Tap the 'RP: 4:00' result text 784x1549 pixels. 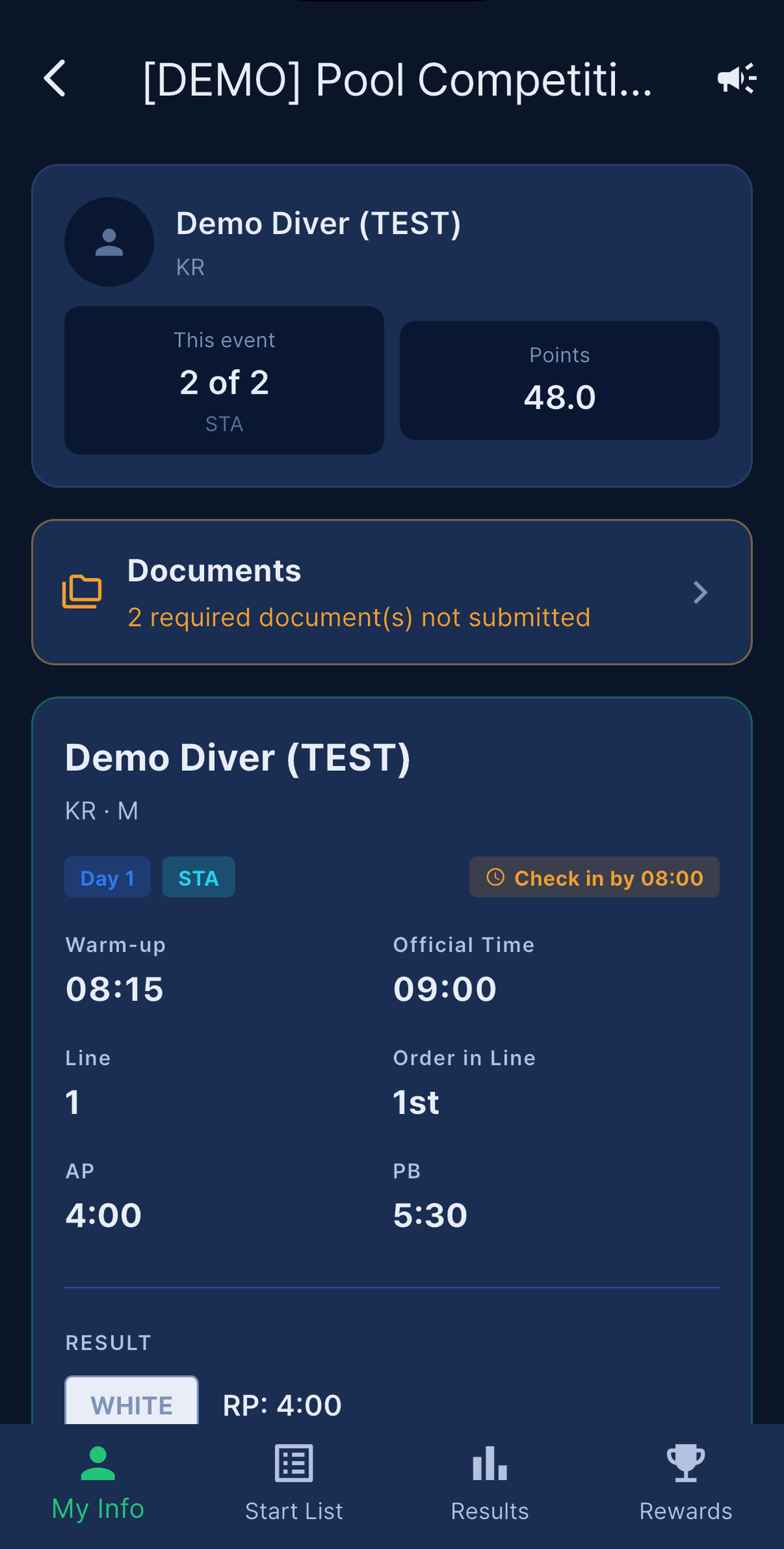(282, 1405)
